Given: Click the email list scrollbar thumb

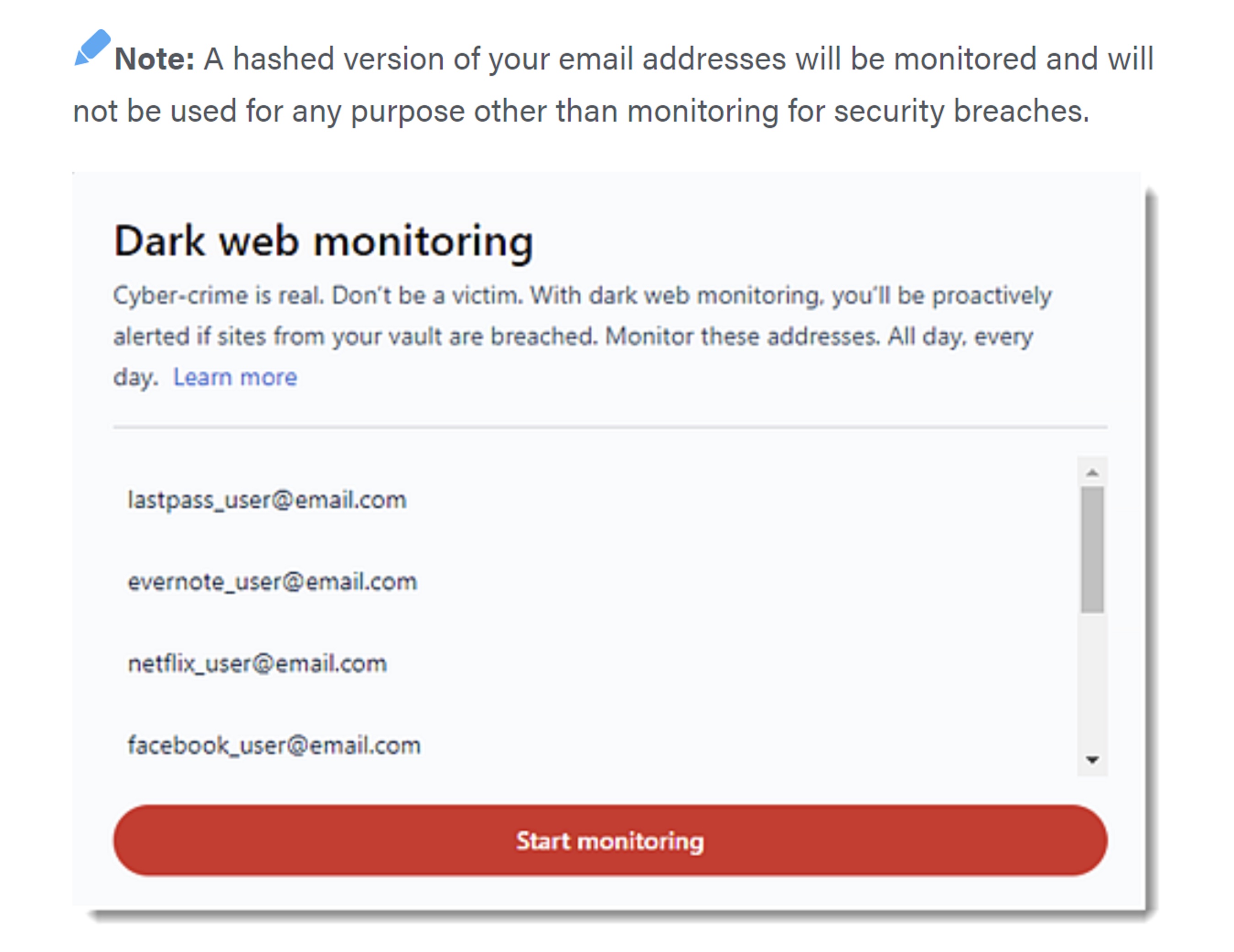Looking at the screenshot, I should tap(1092, 550).
